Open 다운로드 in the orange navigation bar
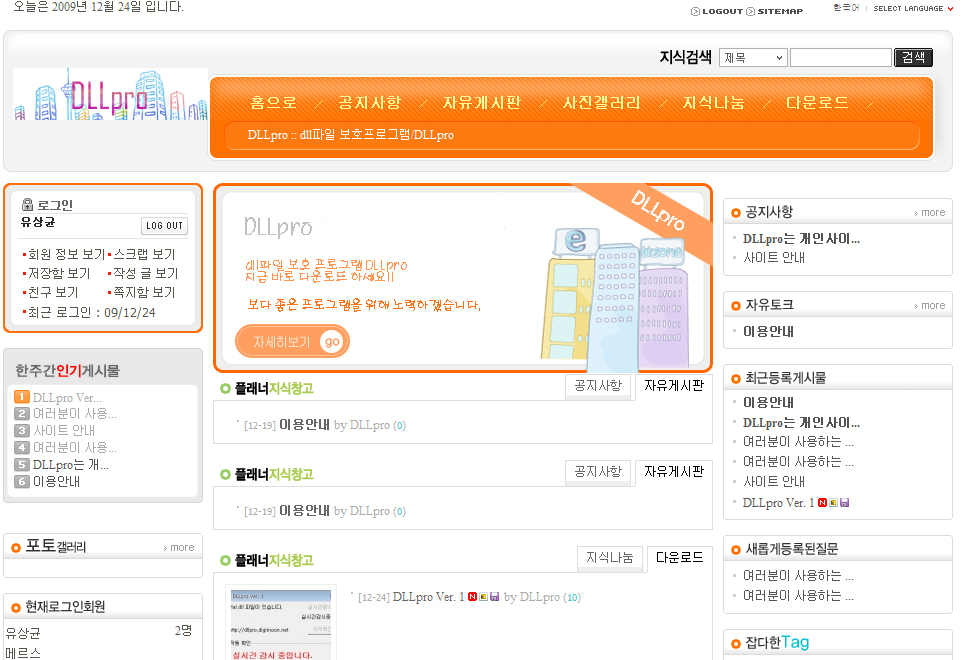This screenshot has height=660, width=964. [817, 102]
